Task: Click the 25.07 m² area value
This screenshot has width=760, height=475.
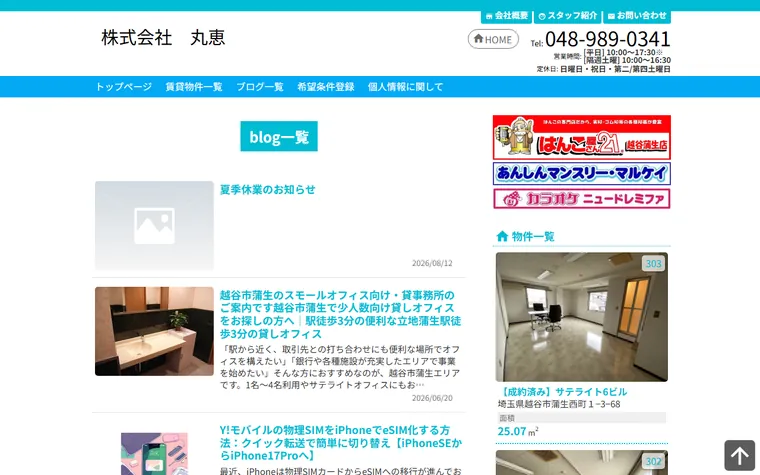Action: click(518, 431)
